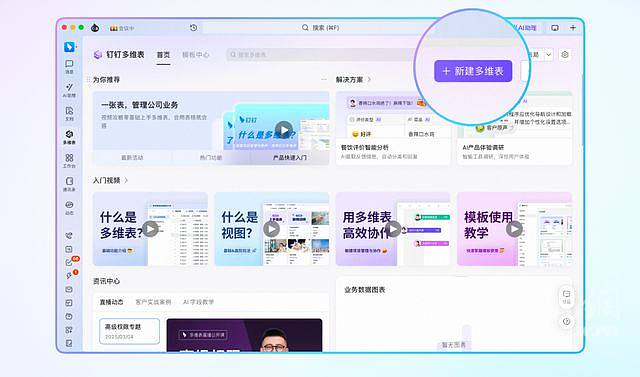
Task: Open the settings gear icon near top right
Action: [x=565, y=55]
